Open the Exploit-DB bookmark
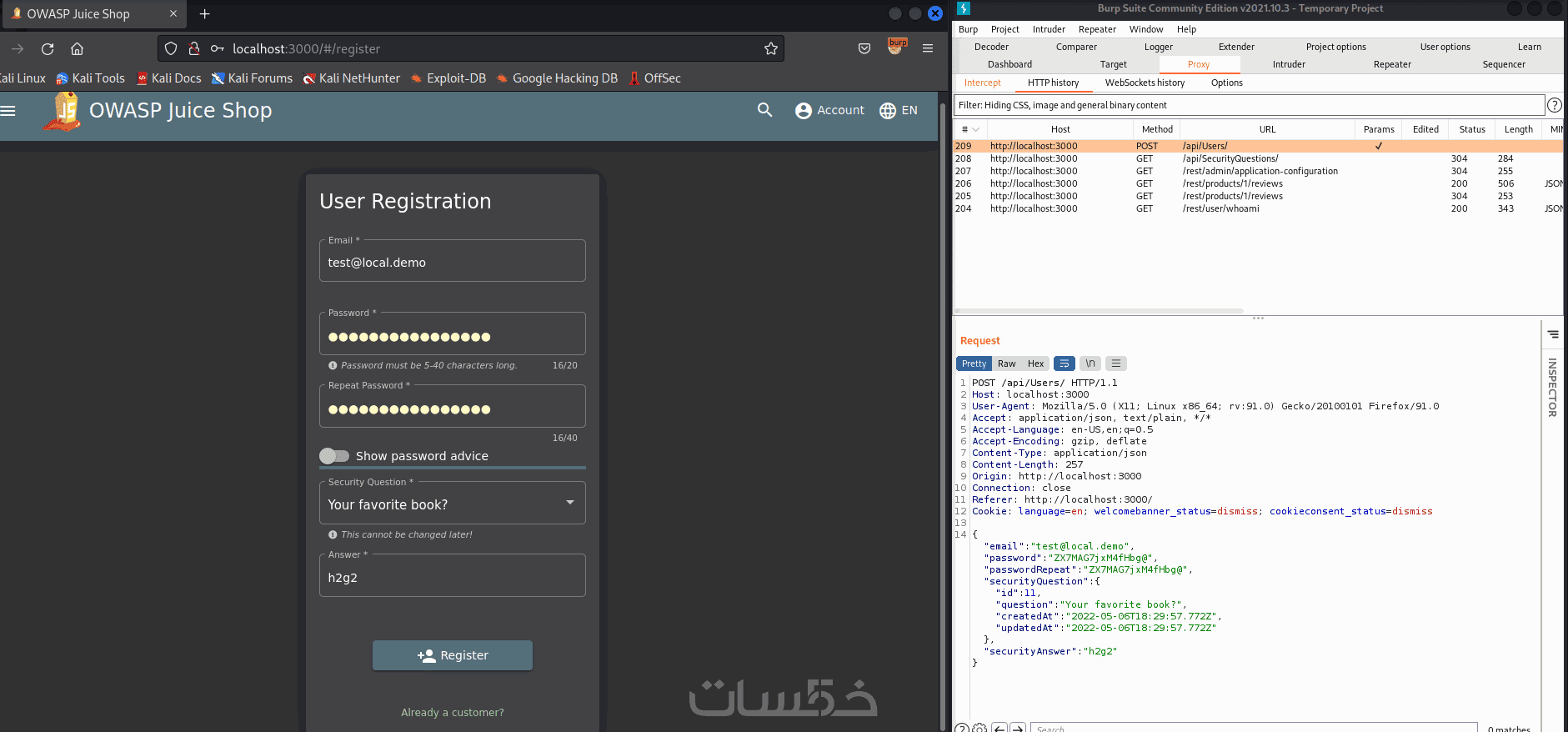This screenshot has width=1568, height=732. [448, 78]
